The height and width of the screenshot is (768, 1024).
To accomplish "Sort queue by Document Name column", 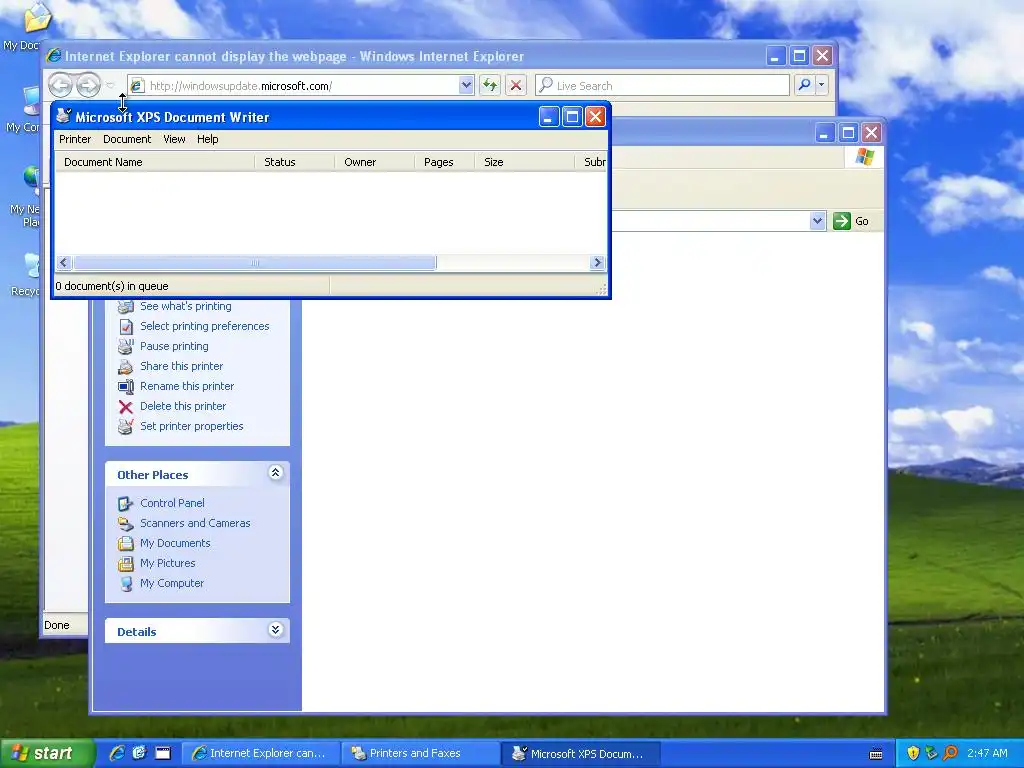I will (155, 162).
